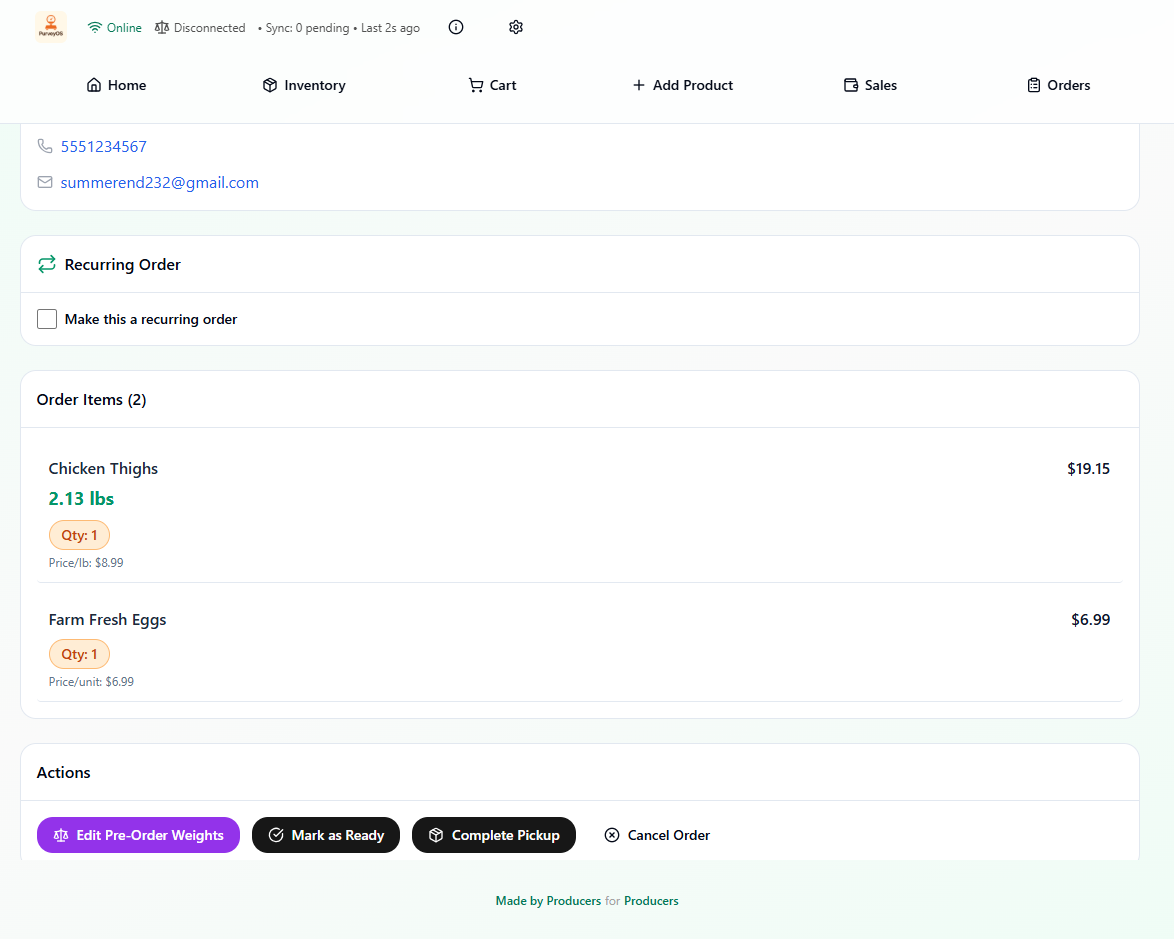The height and width of the screenshot is (939, 1174).
Task: Open the summerend232@gmail.com email link
Action: [159, 182]
